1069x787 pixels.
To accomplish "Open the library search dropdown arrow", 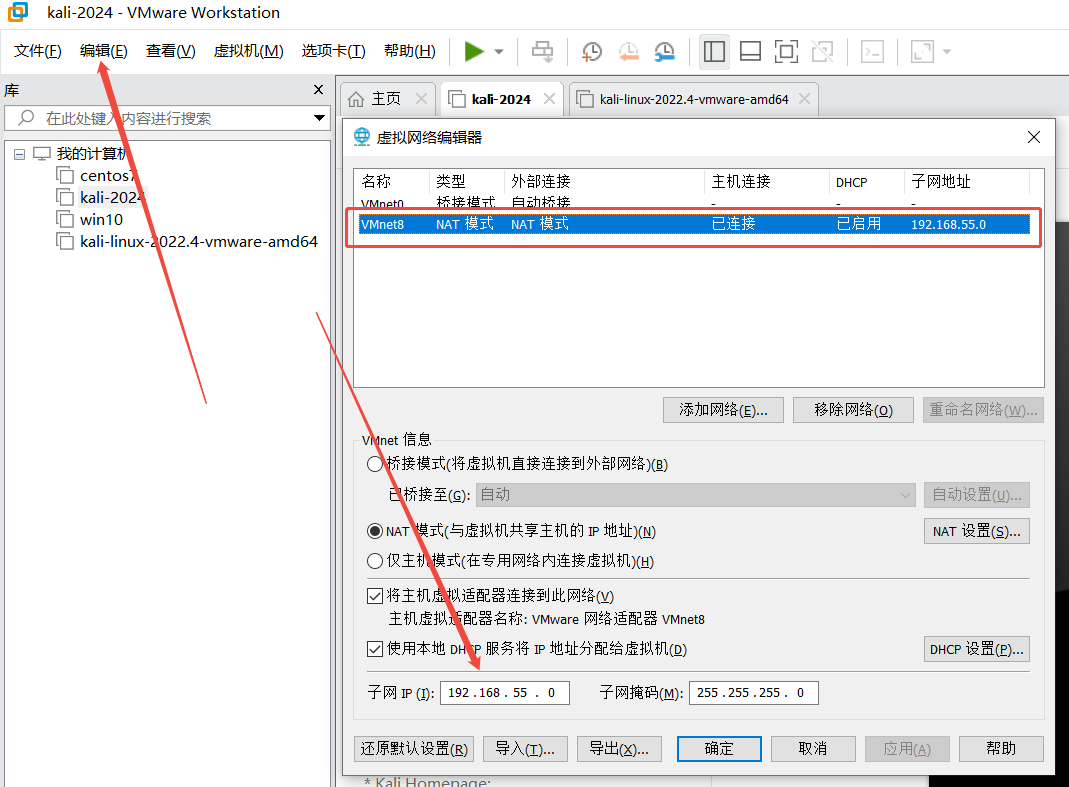I will (x=320, y=118).
